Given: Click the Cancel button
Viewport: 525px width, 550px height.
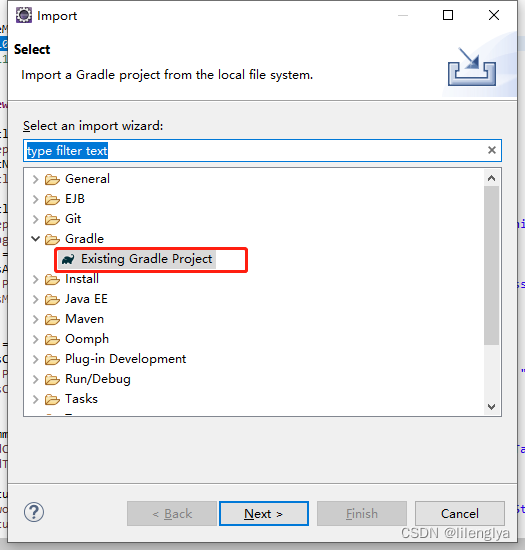Looking at the screenshot, I should tap(460, 514).
